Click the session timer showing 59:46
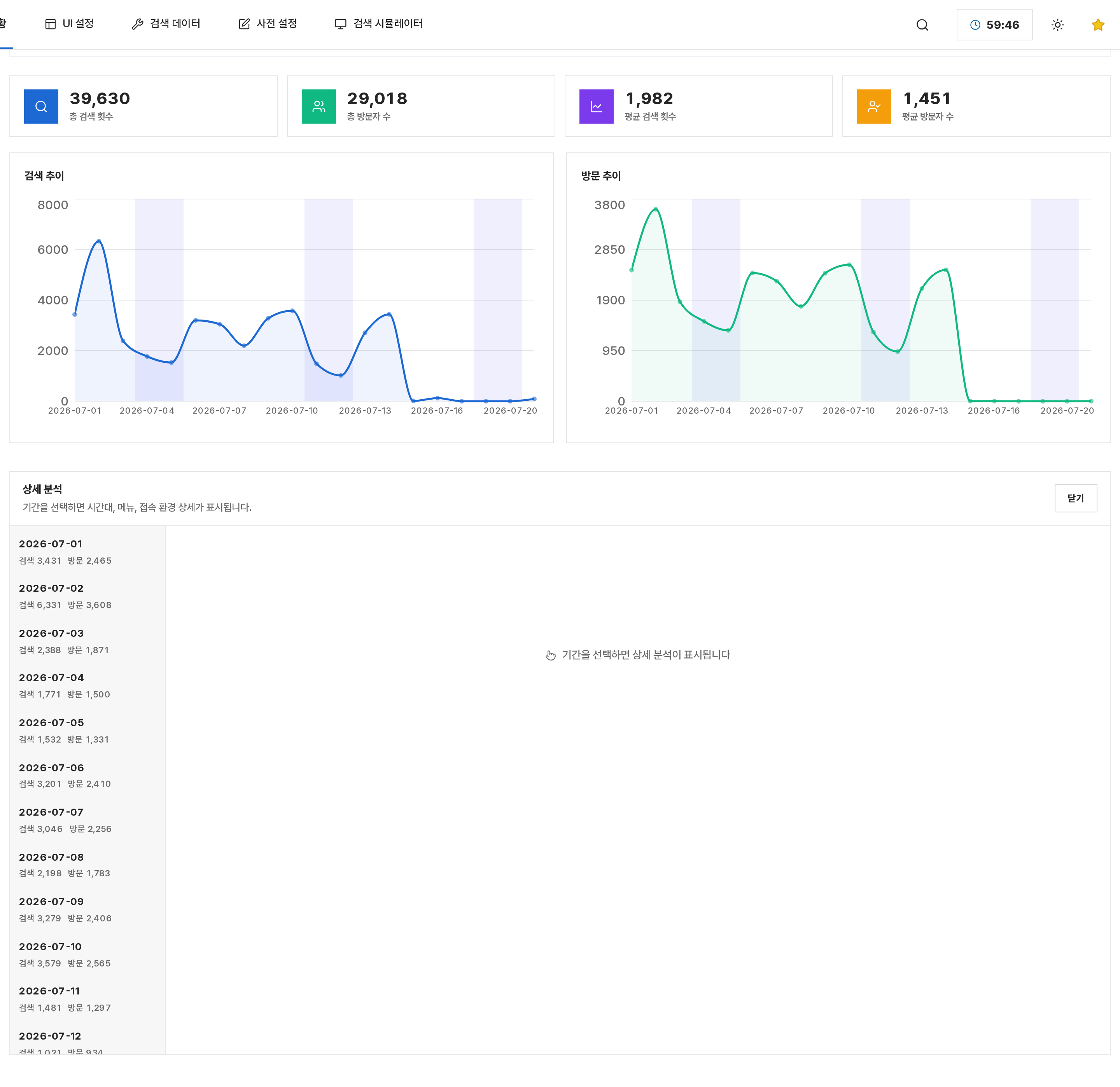1120x1087 pixels. [x=994, y=24]
